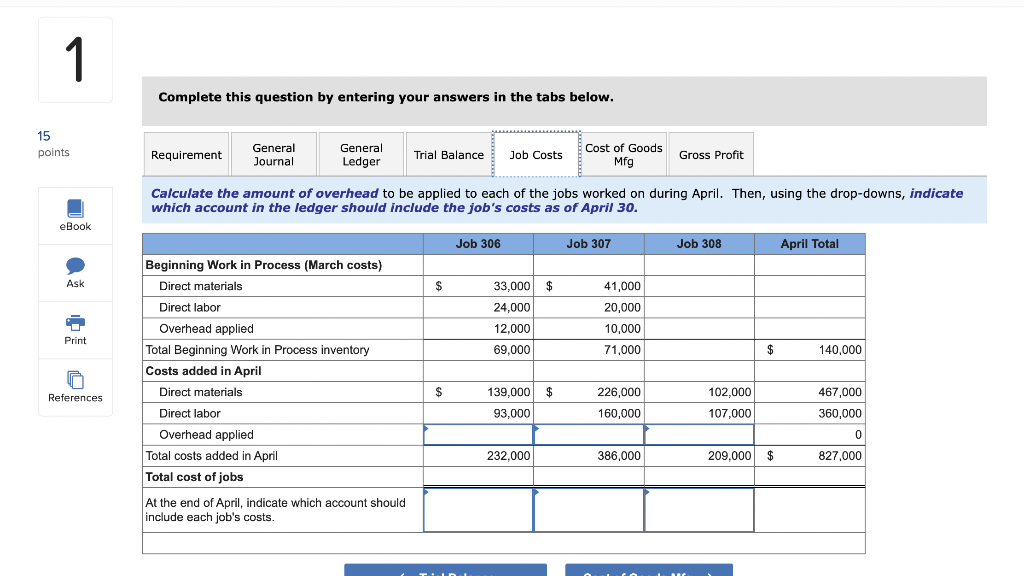This screenshot has height=576, width=1024.
Task: Switch to the Requirement tab
Action: click(186, 154)
